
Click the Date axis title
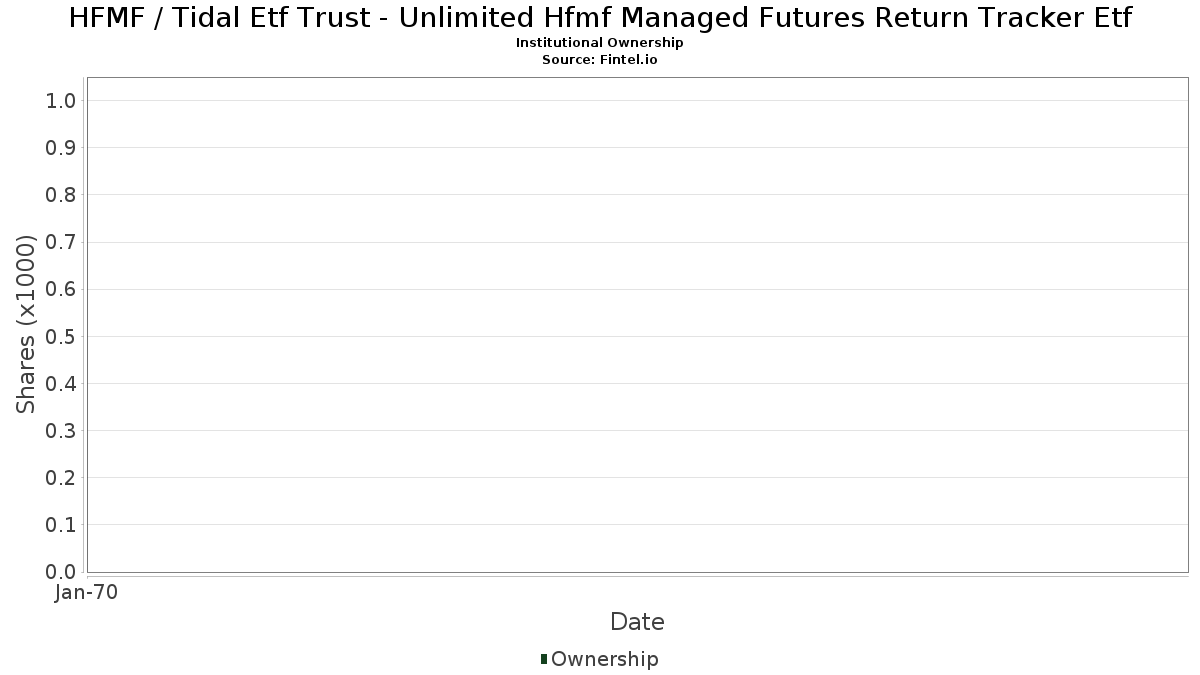(x=637, y=622)
